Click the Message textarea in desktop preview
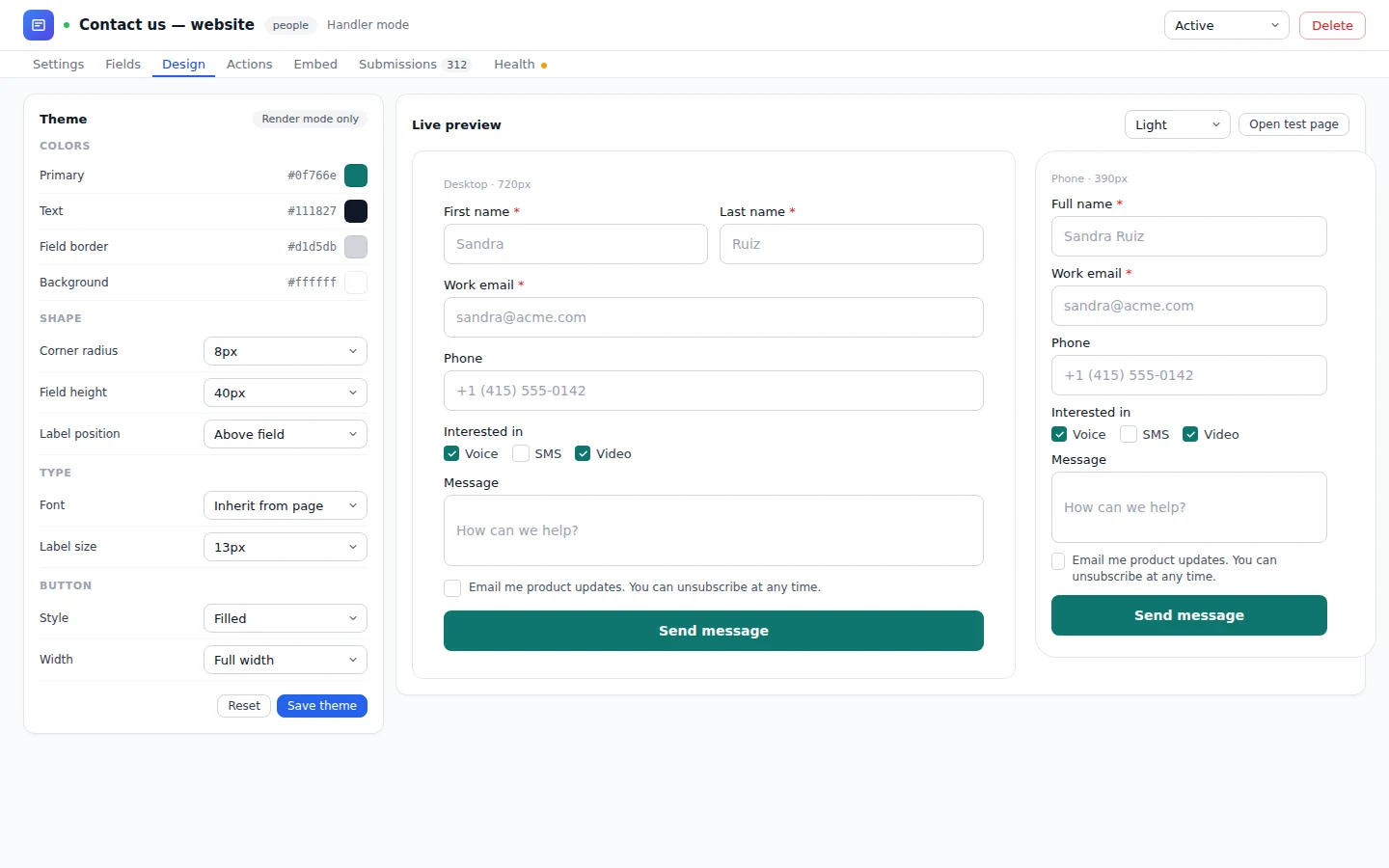Image resolution: width=1389 pixels, height=868 pixels. click(714, 530)
